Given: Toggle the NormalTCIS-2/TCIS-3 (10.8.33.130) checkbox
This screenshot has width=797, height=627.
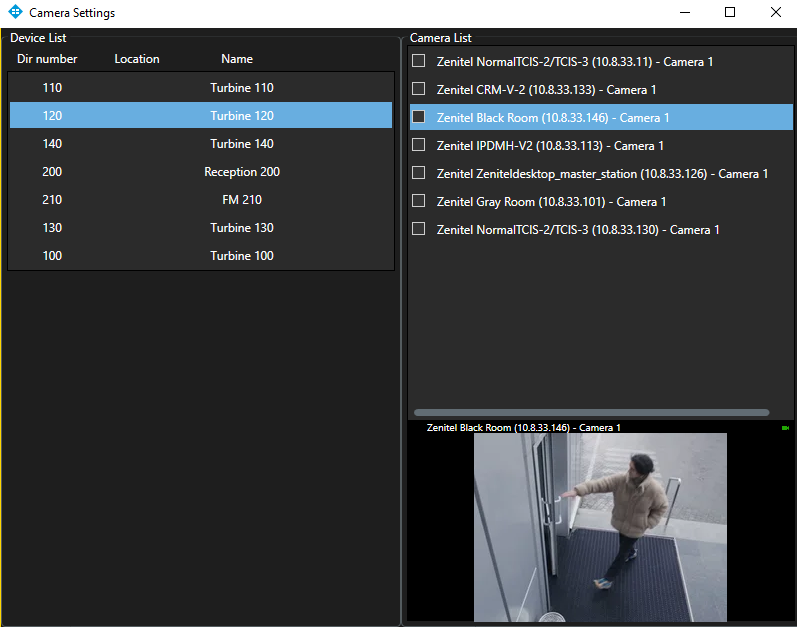Looking at the screenshot, I should click(419, 229).
